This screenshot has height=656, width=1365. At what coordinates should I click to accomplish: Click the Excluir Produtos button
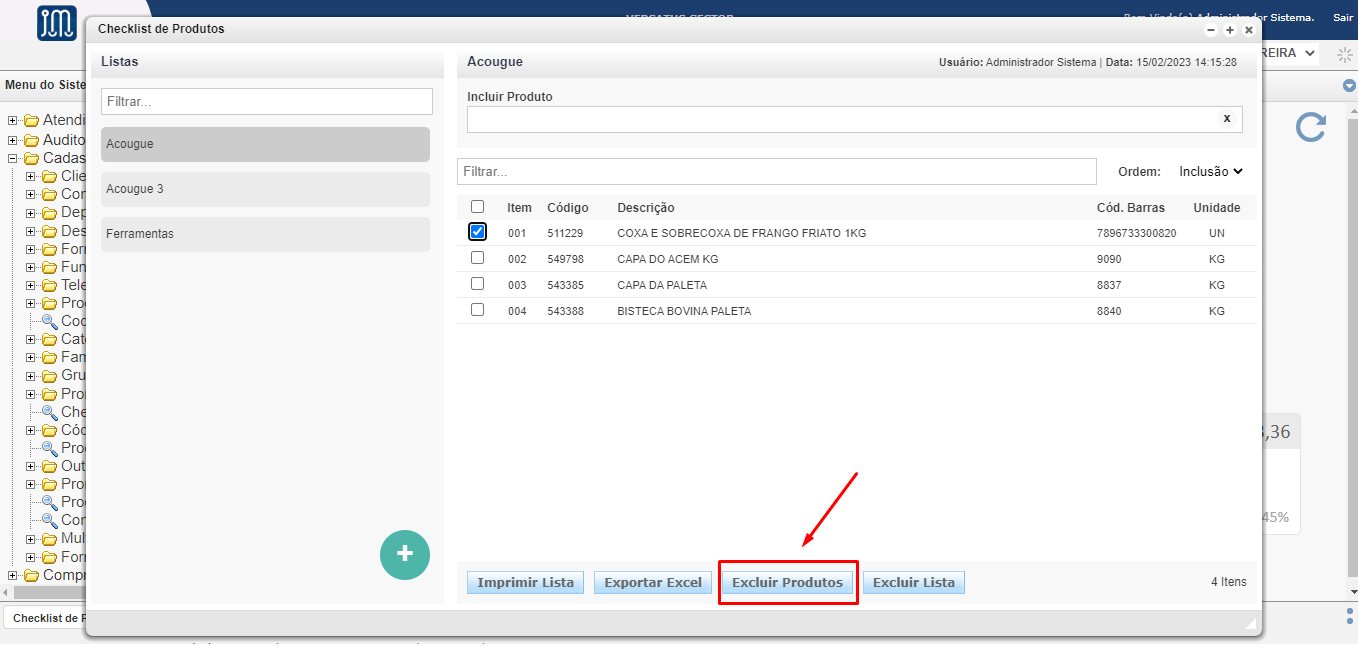point(787,583)
